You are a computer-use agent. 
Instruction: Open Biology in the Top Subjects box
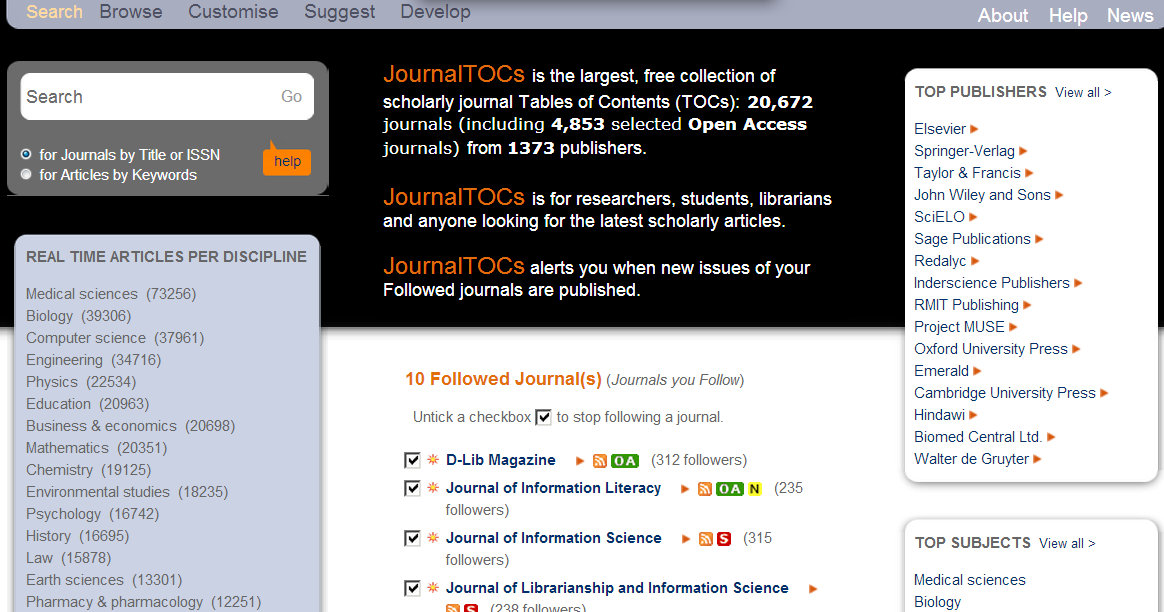(937, 602)
